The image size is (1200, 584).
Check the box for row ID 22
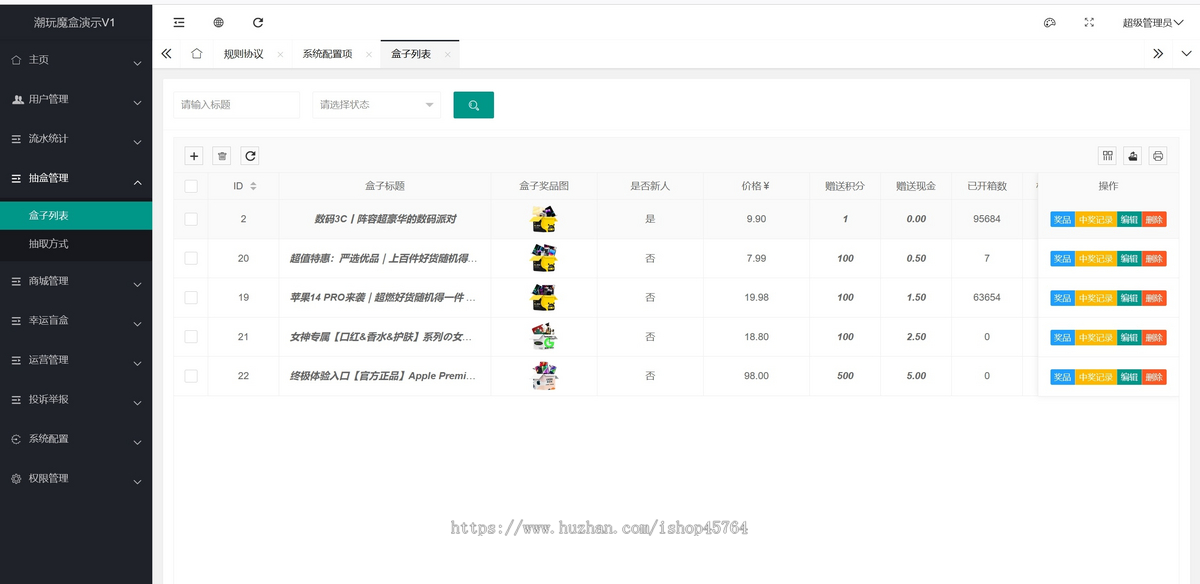(x=191, y=376)
